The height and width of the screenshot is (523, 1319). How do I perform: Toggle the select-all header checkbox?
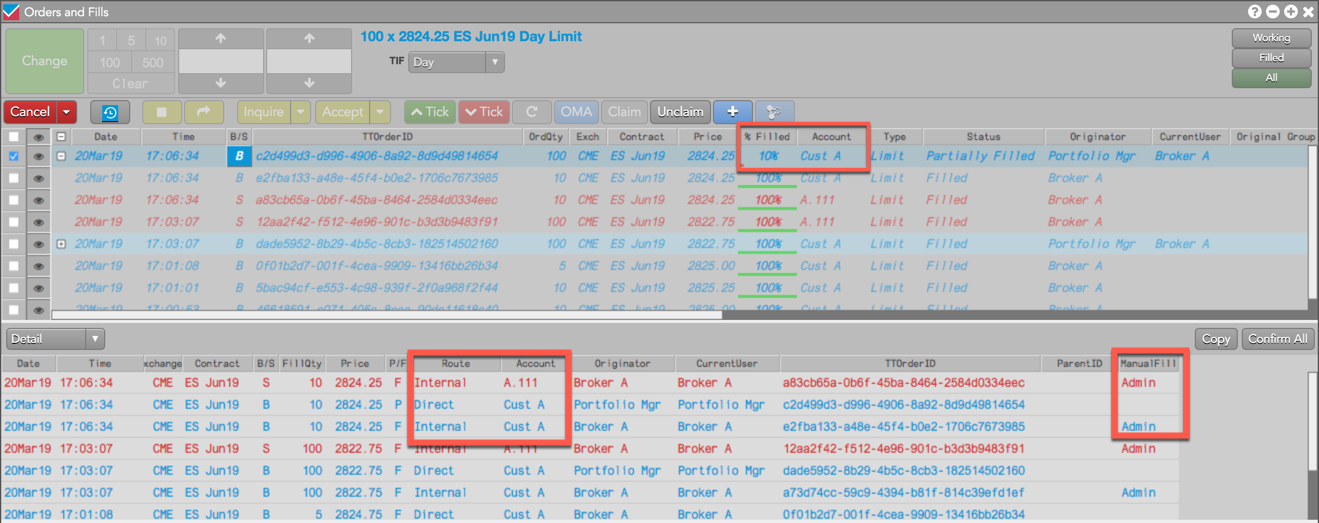click(x=13, y=137)
